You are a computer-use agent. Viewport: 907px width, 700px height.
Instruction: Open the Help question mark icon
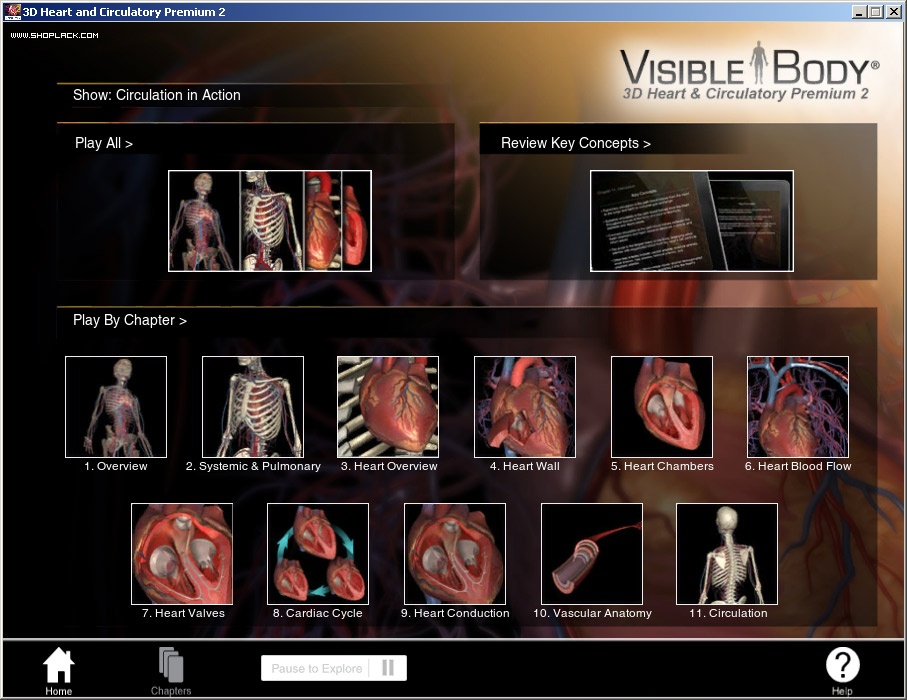842,665
